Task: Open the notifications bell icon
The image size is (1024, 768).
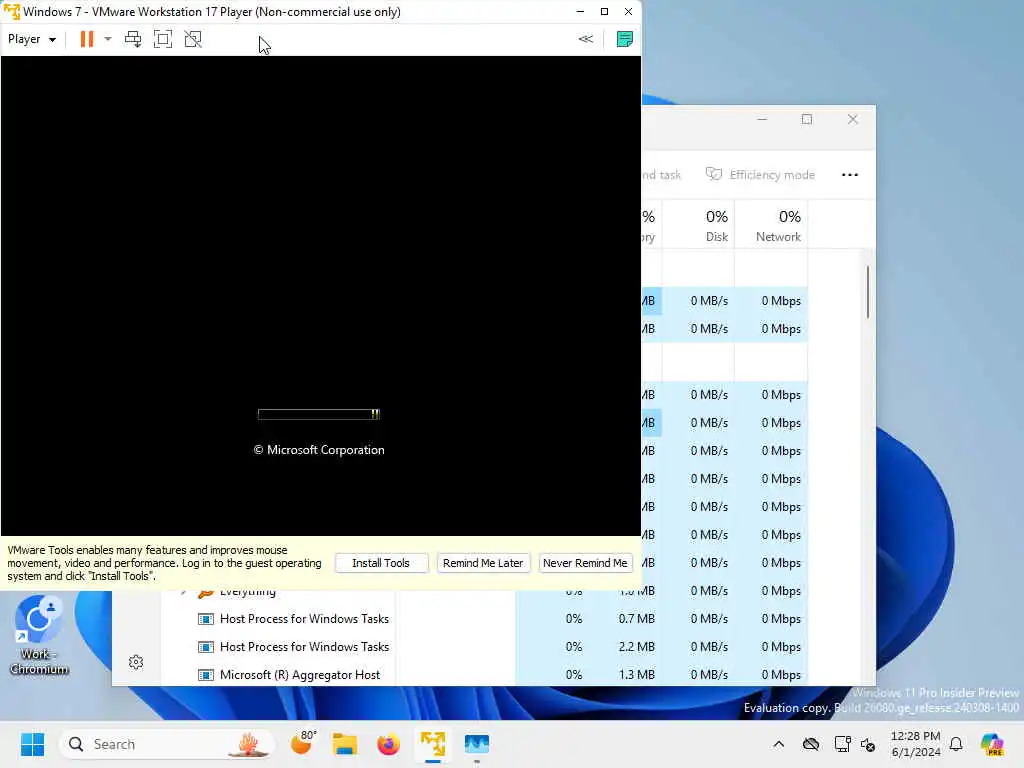Action: [956, 744]
